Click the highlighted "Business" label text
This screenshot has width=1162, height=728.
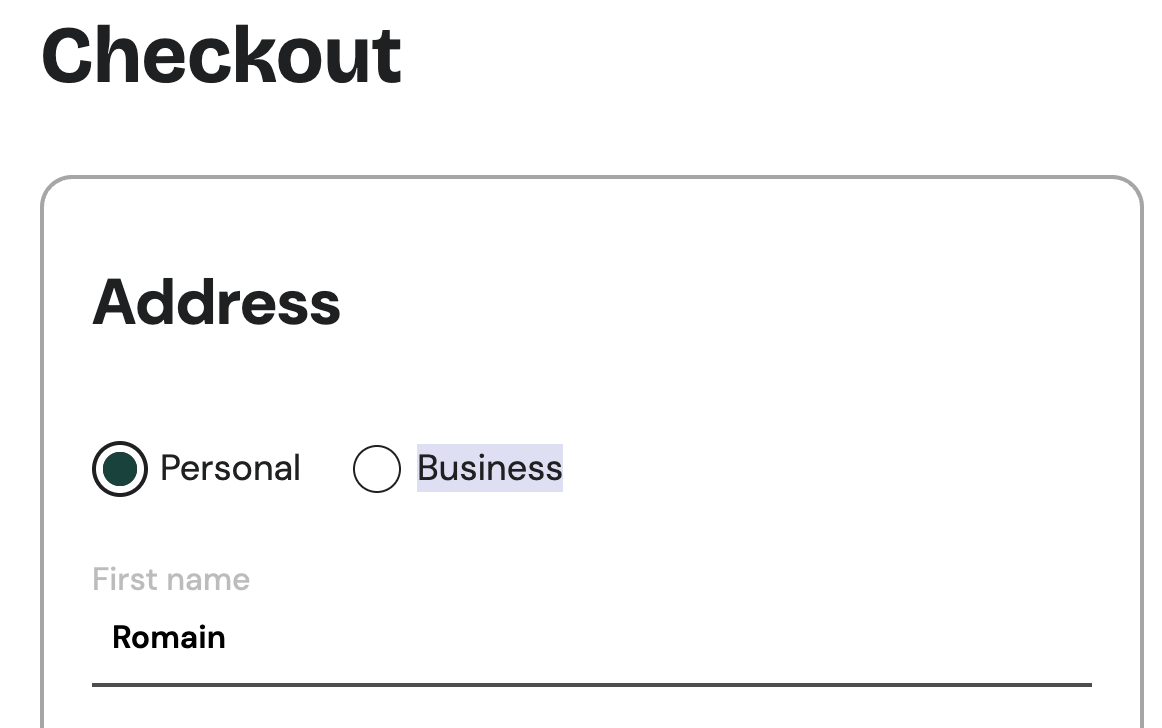point(489,468)
